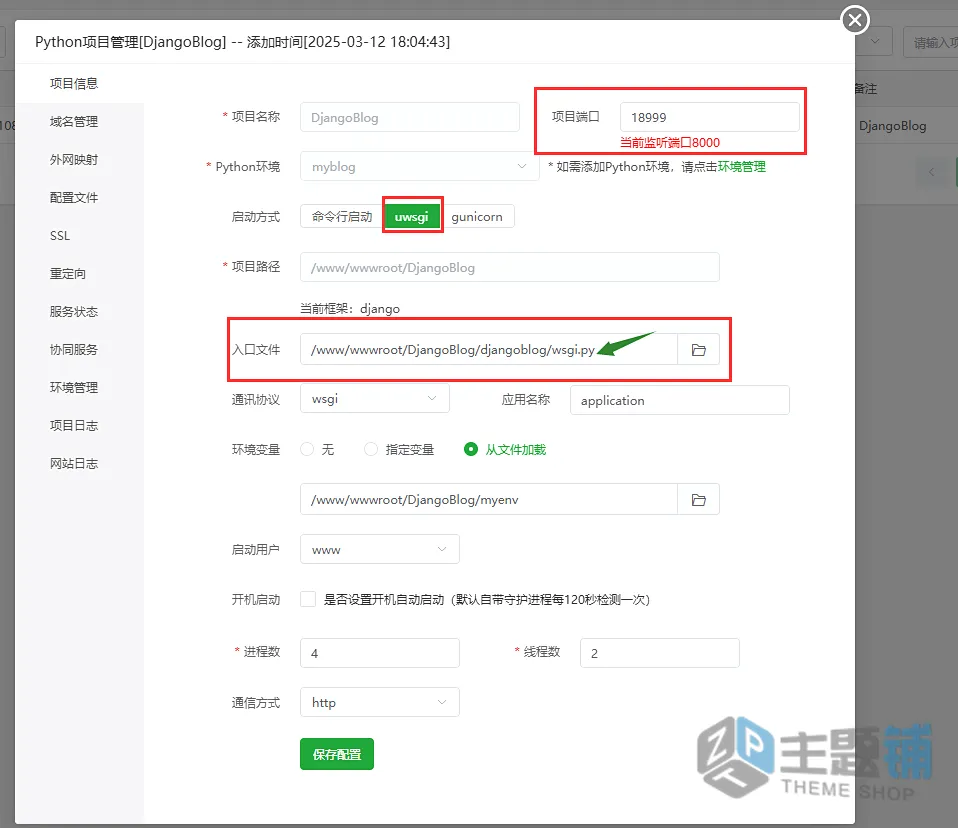Image resolution: width=958 pixels, height=828 pixels.
Task: Open the 外网映射 tab
Action: [74, 159]
